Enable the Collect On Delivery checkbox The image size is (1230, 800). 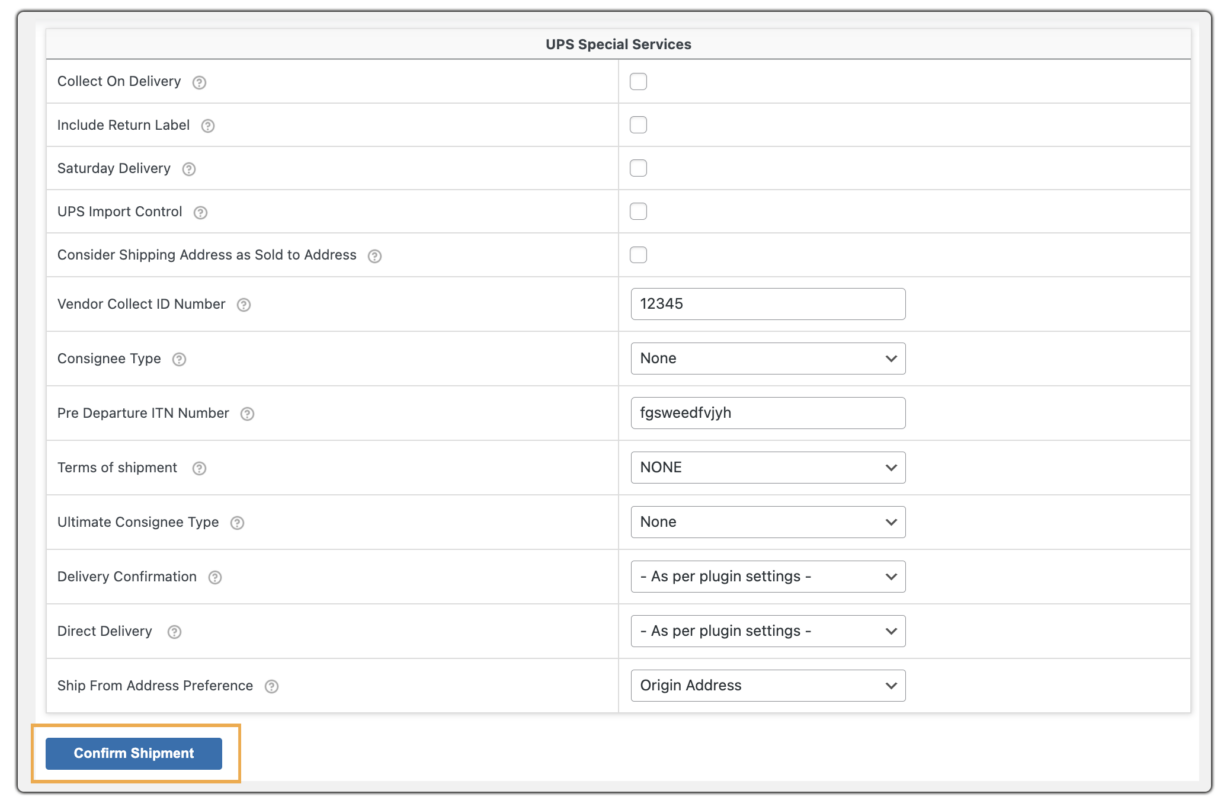638,81
